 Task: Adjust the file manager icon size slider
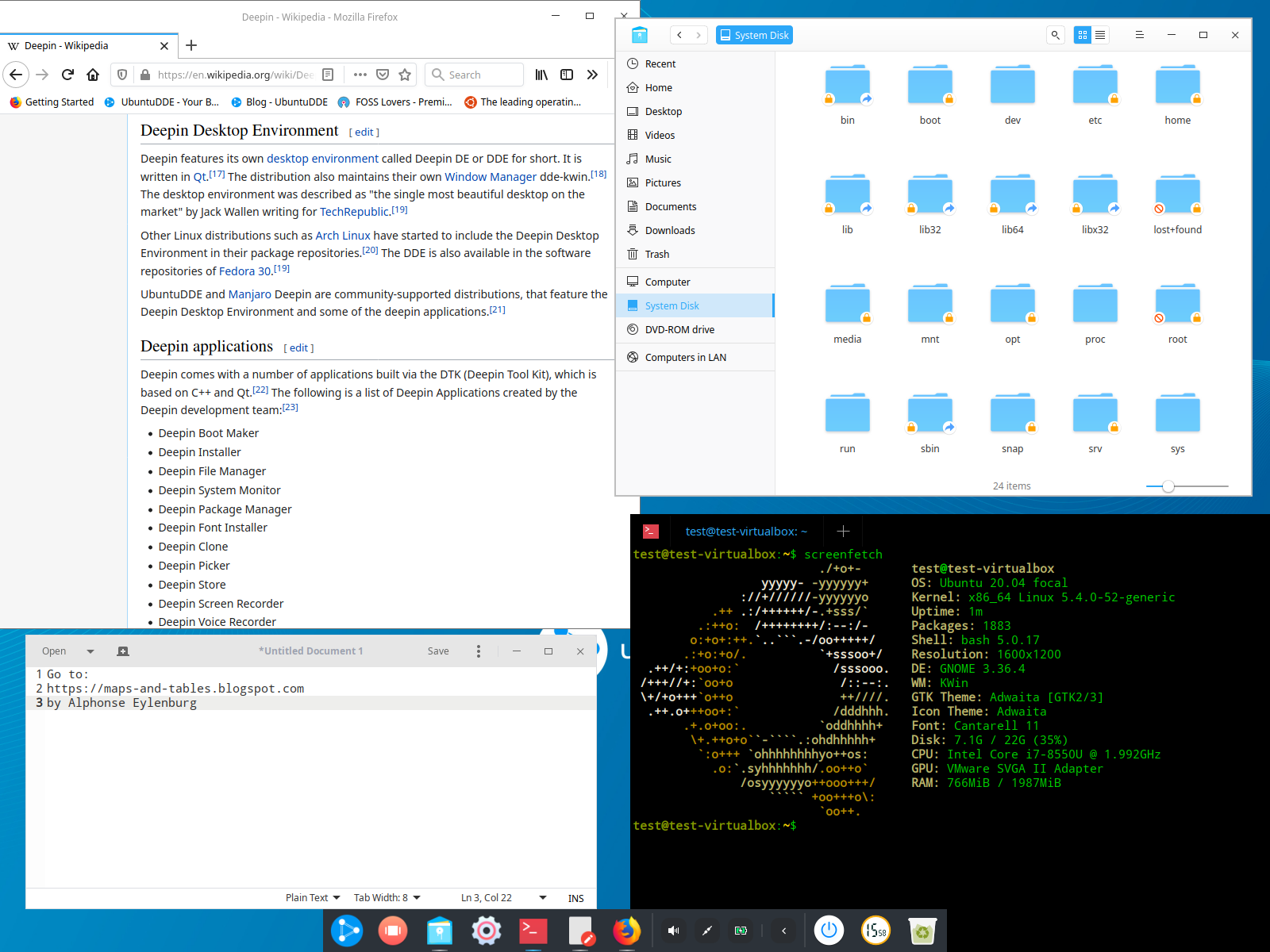(1168, 486)
